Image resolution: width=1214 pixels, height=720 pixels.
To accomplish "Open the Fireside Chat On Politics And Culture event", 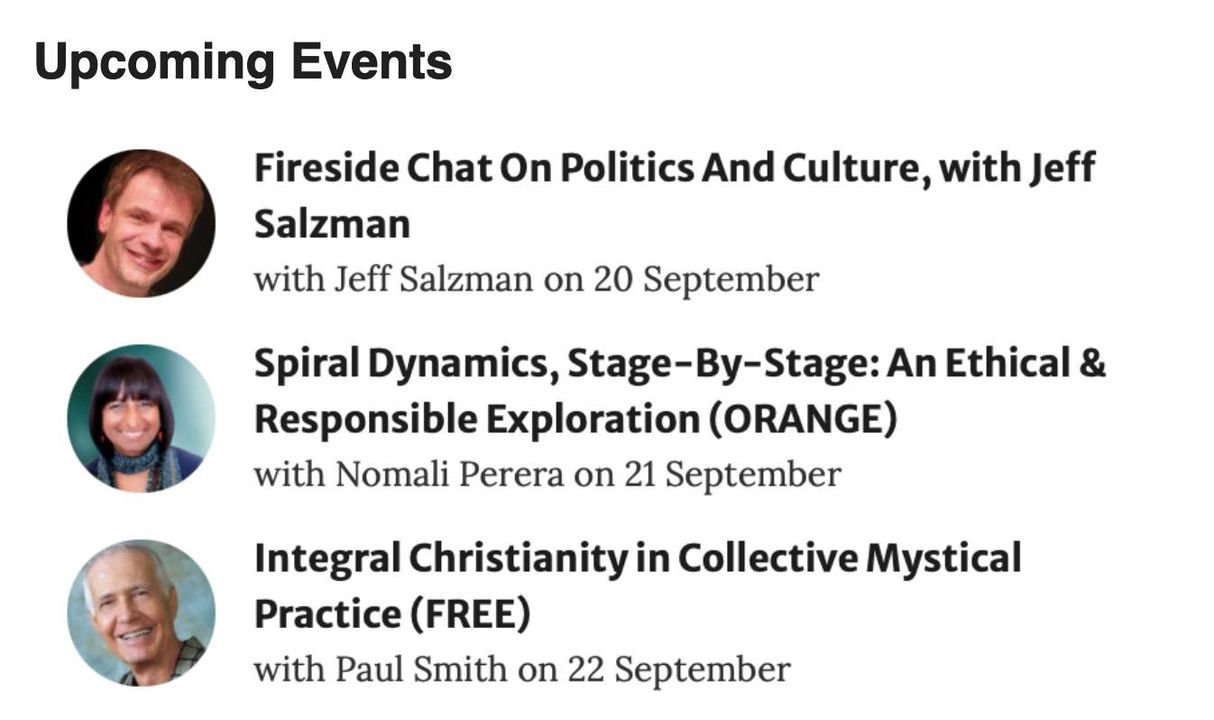I will 675,196.
